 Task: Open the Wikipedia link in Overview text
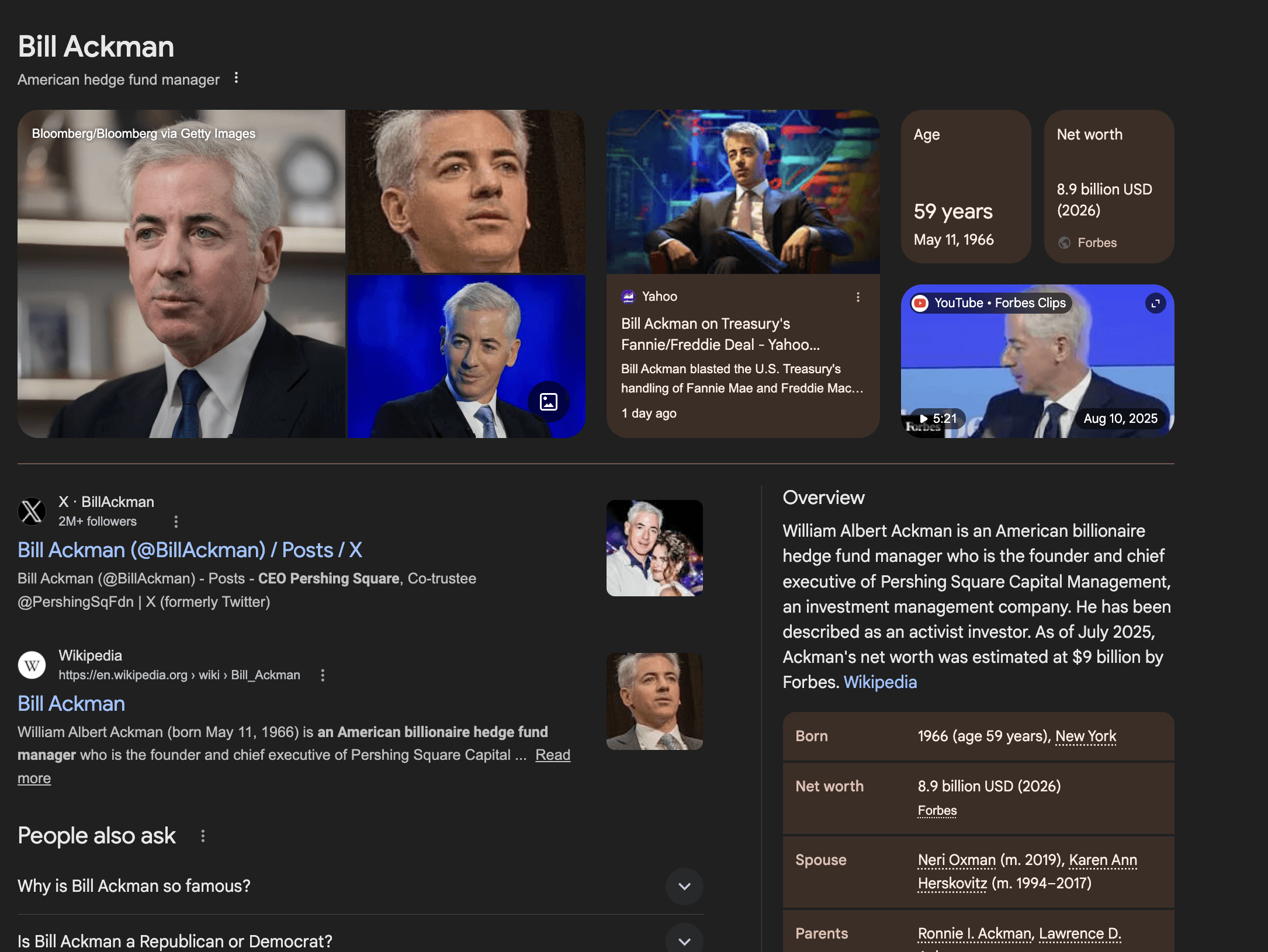[880, 682]
